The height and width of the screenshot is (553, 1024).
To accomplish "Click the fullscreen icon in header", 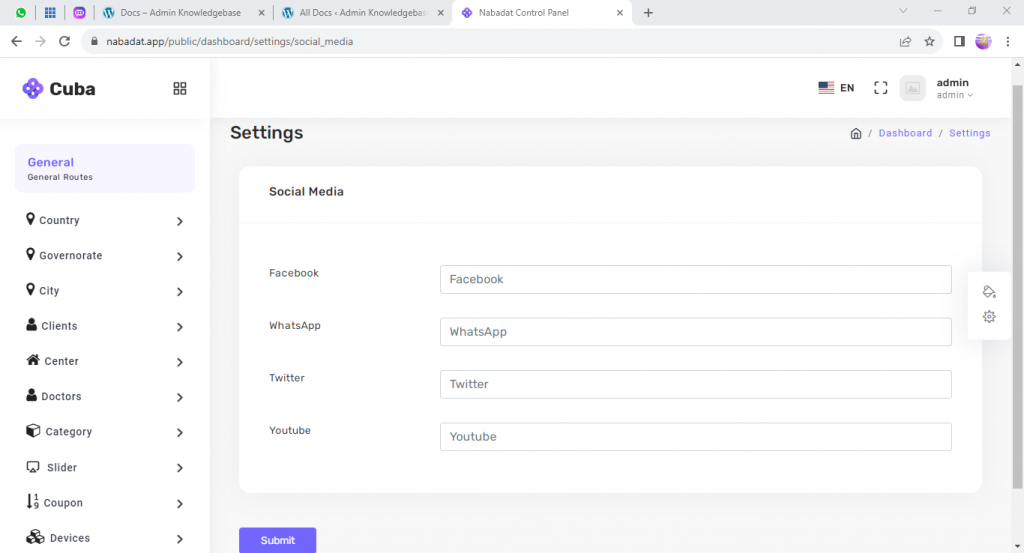I will click(880, 88).
